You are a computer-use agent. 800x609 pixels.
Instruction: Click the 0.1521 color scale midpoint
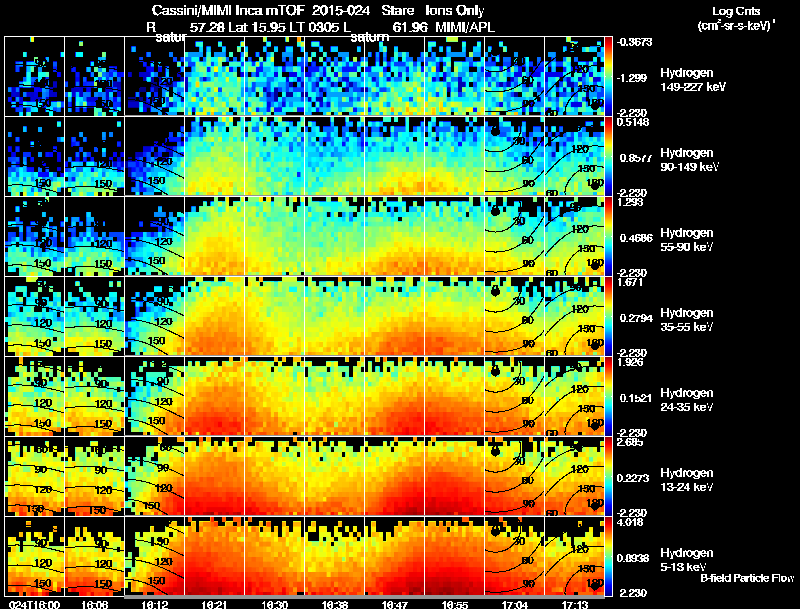pos(636,398)
